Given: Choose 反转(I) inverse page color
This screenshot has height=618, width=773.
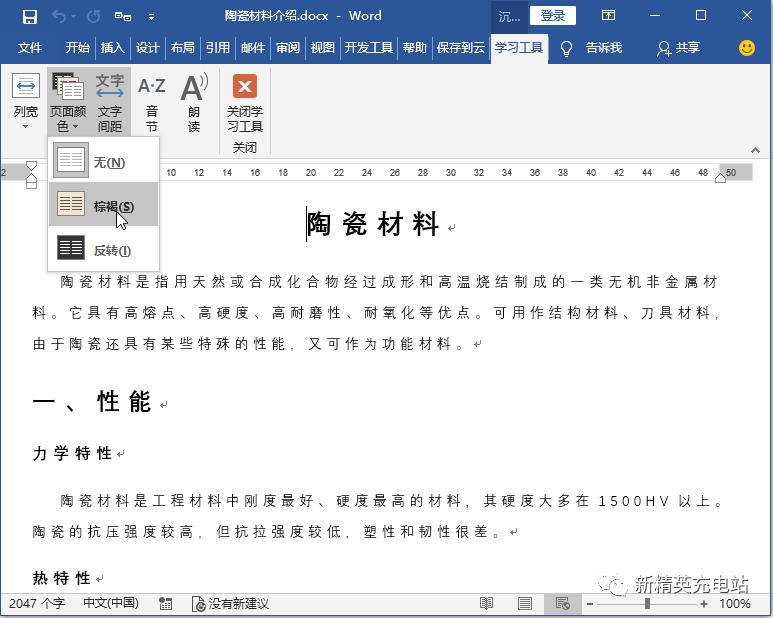Looking at the screenshot, I should click(103, 248).
